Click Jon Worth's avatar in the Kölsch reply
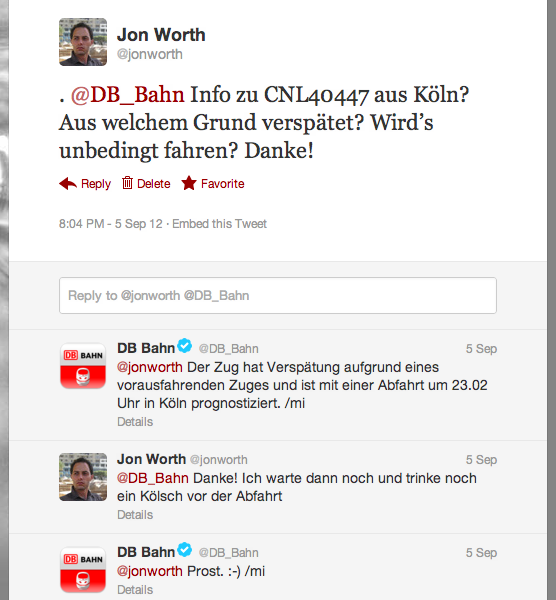556x600 pixels. coord(83,477)
